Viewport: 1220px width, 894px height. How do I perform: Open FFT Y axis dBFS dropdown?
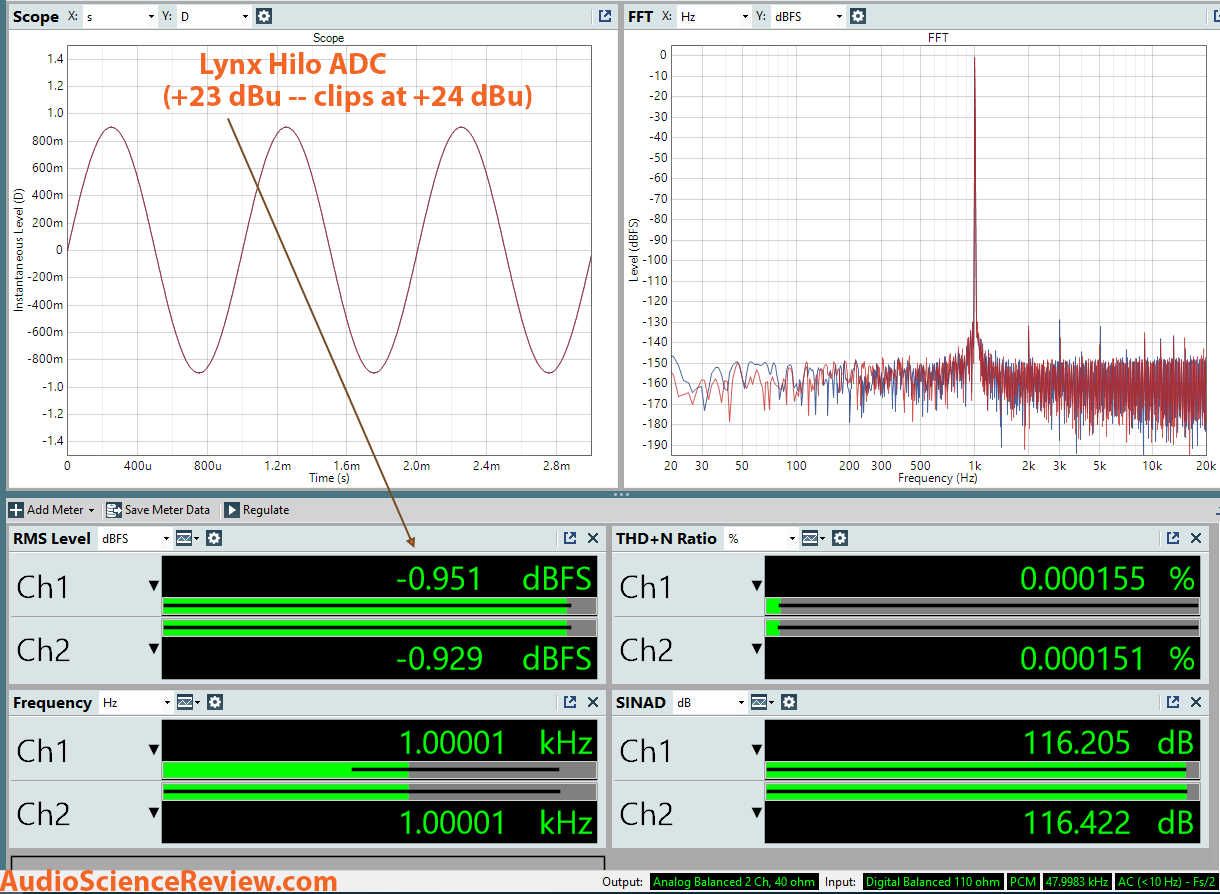pos(808,16)
